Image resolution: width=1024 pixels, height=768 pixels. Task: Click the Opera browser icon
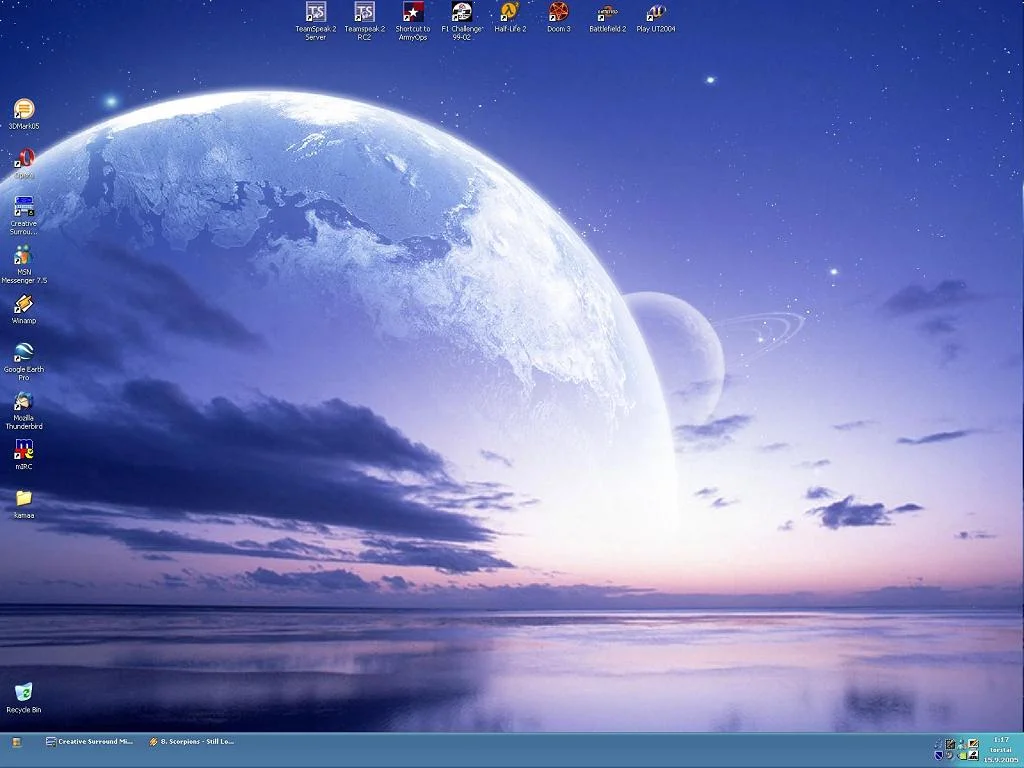[x=24, y=159]
